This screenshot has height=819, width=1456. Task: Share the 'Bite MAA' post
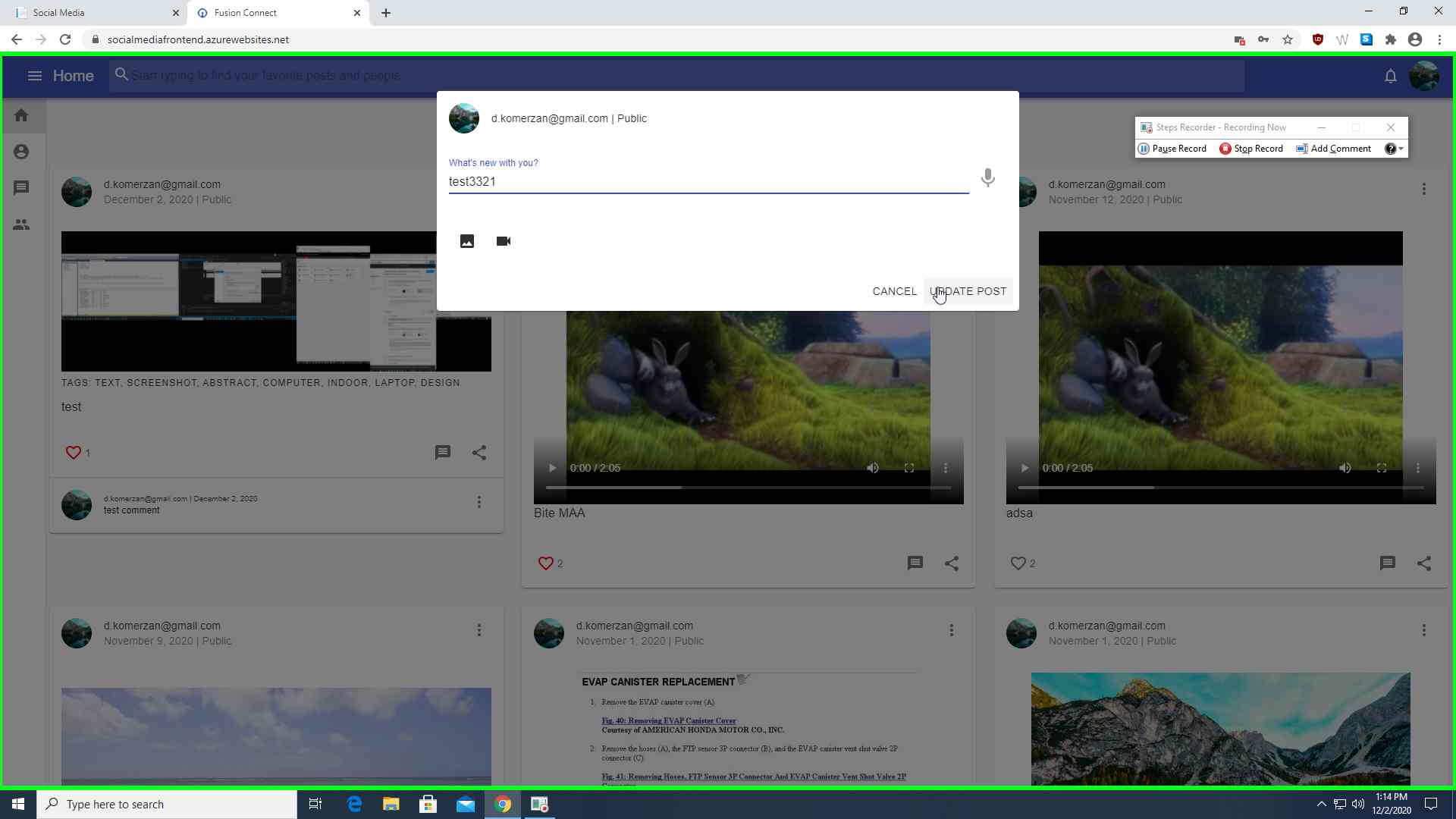[x=952, y=563]
